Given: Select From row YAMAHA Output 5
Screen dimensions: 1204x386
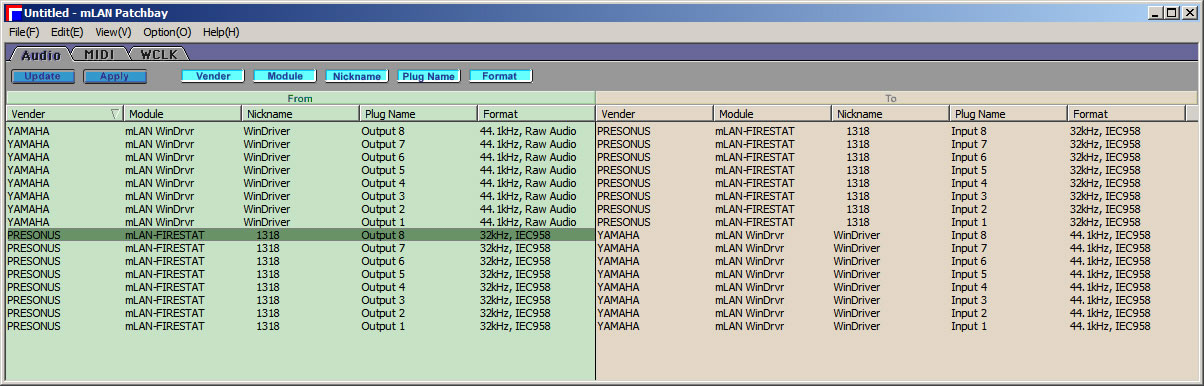Looking at the screenshot, I should [x=300, y=170].
